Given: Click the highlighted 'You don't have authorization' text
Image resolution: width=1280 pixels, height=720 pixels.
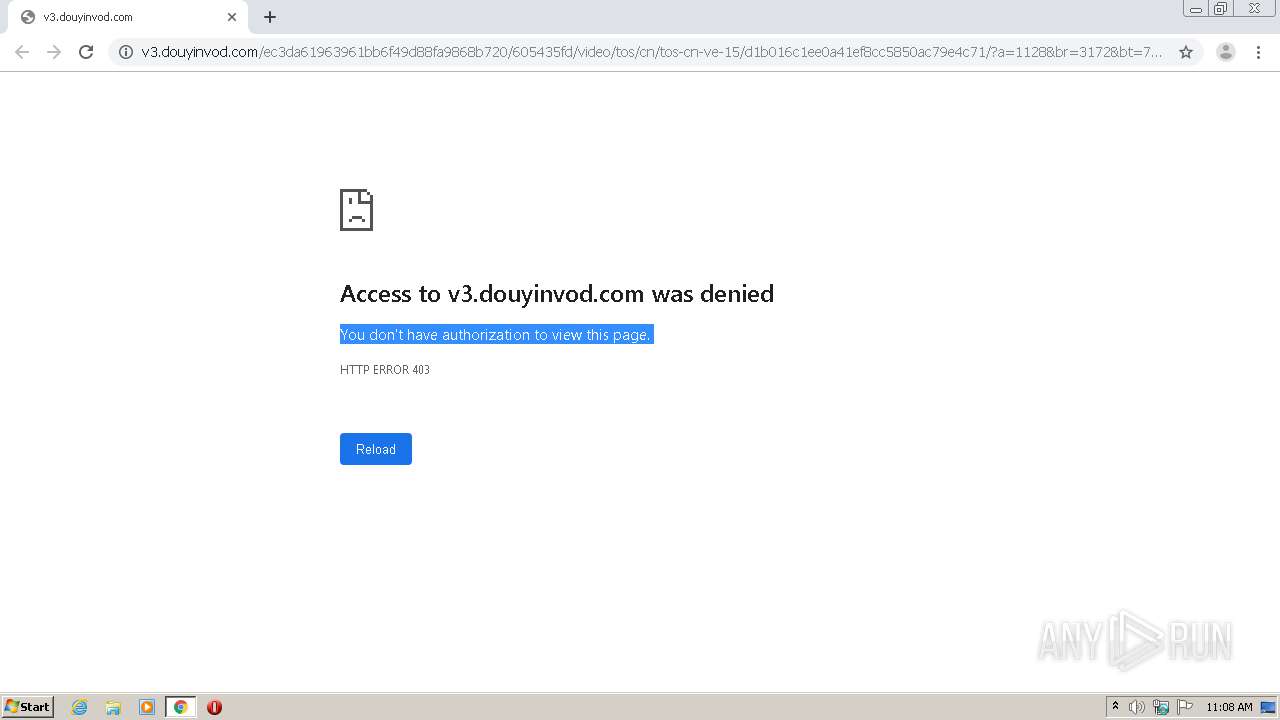Looking at the screenshot, I should 496,335.
